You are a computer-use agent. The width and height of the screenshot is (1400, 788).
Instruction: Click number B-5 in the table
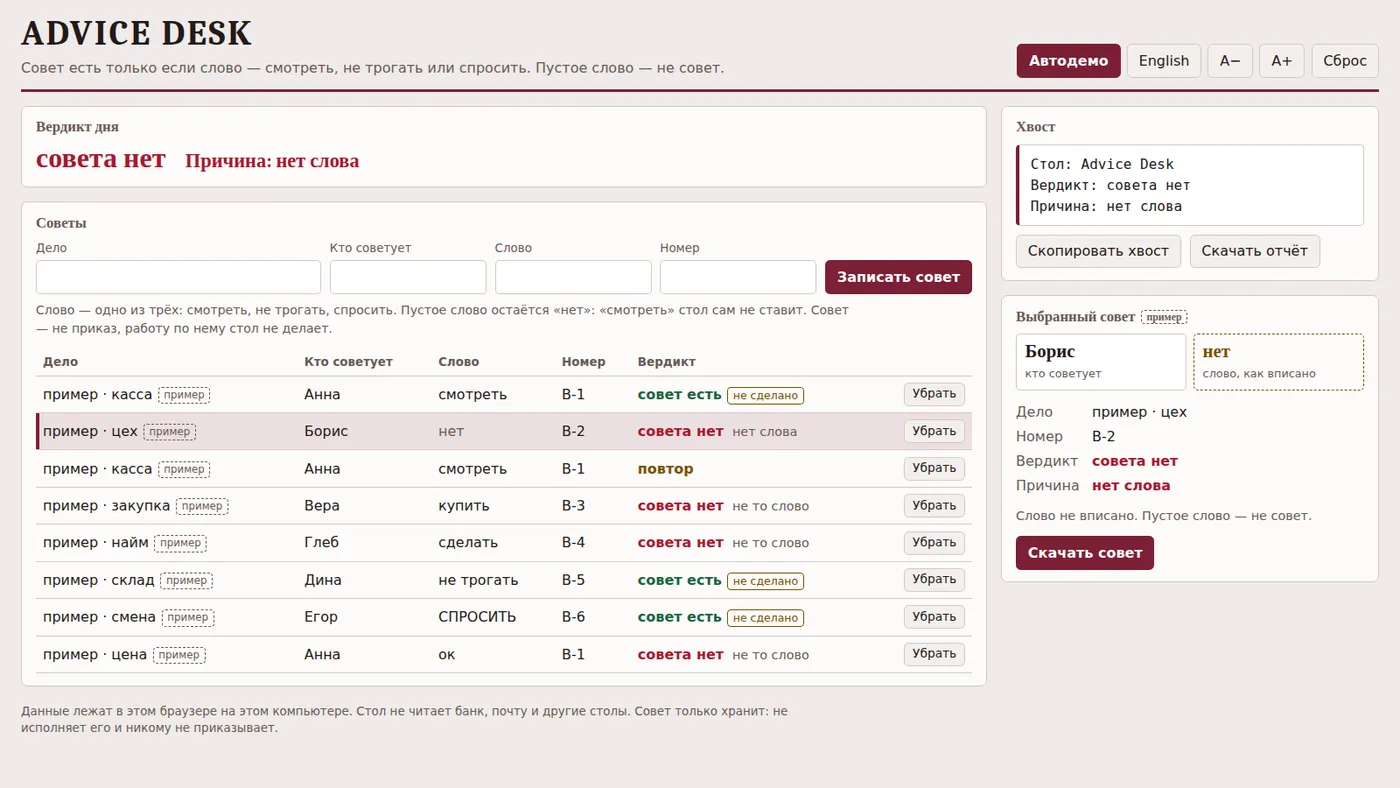573,580
